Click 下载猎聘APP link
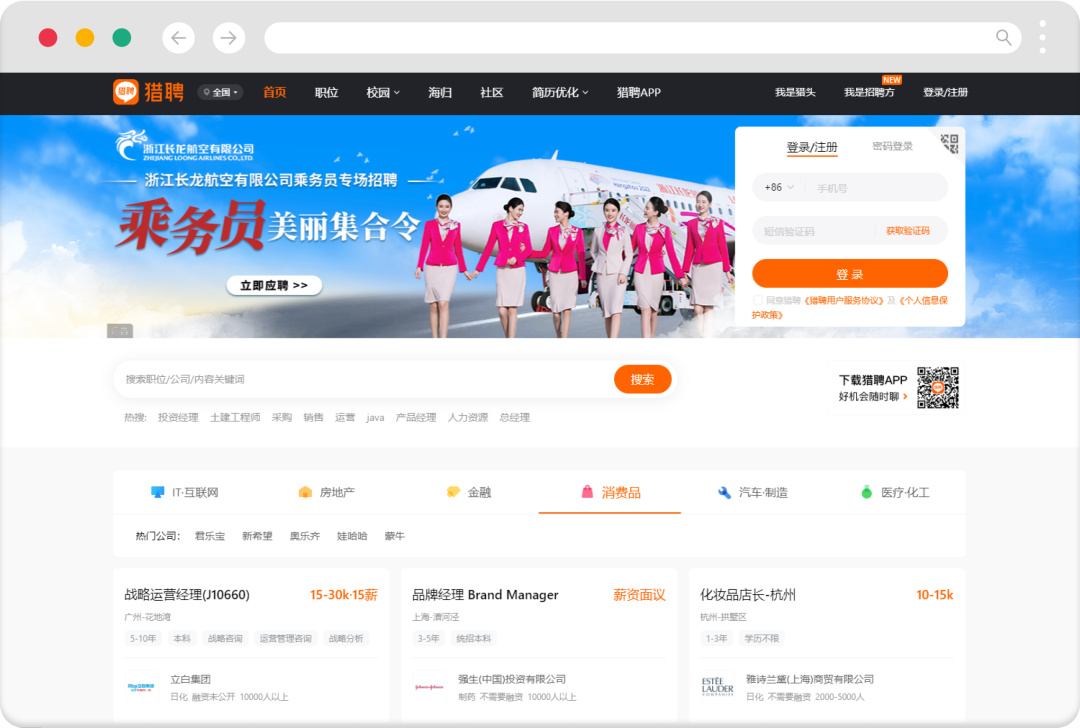This screenshot has width=1080, height=728. point(873,379)
